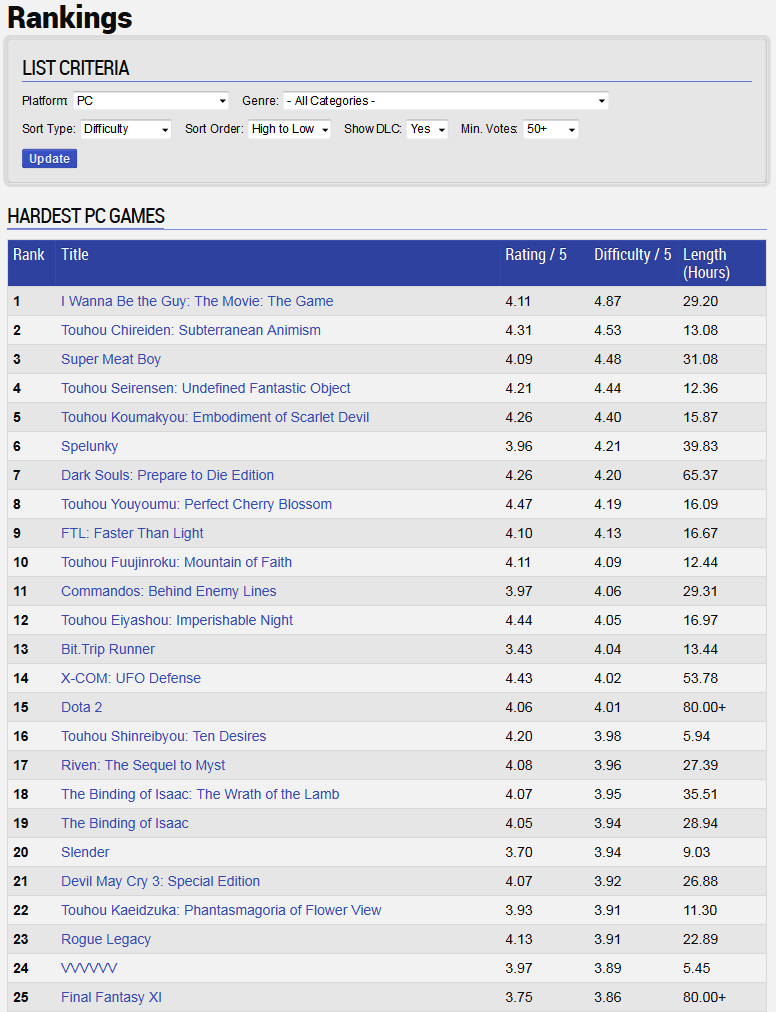This screenshot has width=776, height=1012.
Task: Open the VVVVVV game link
Action: coord(89,968)
